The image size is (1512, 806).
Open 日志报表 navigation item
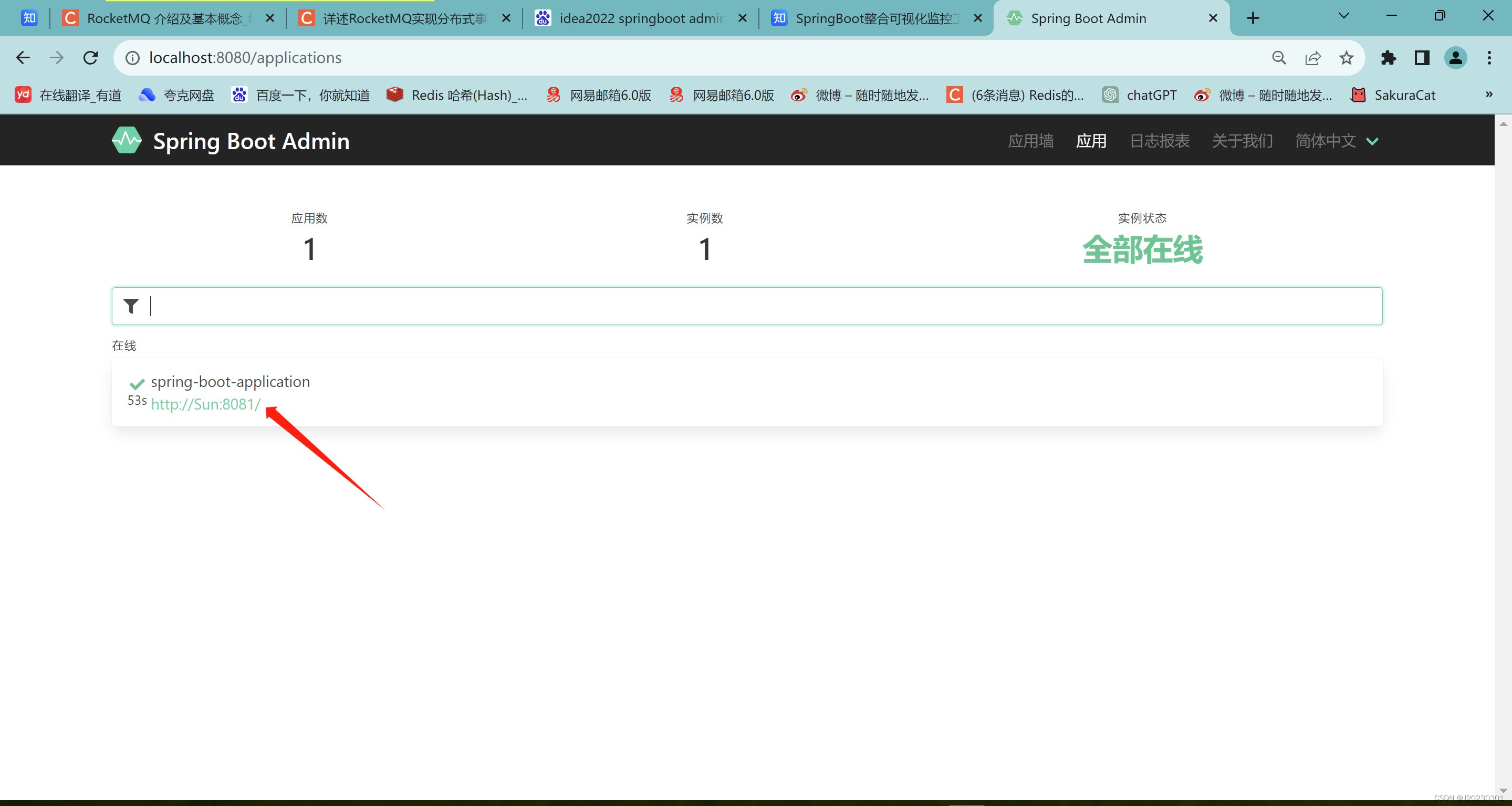point(1159,141)
